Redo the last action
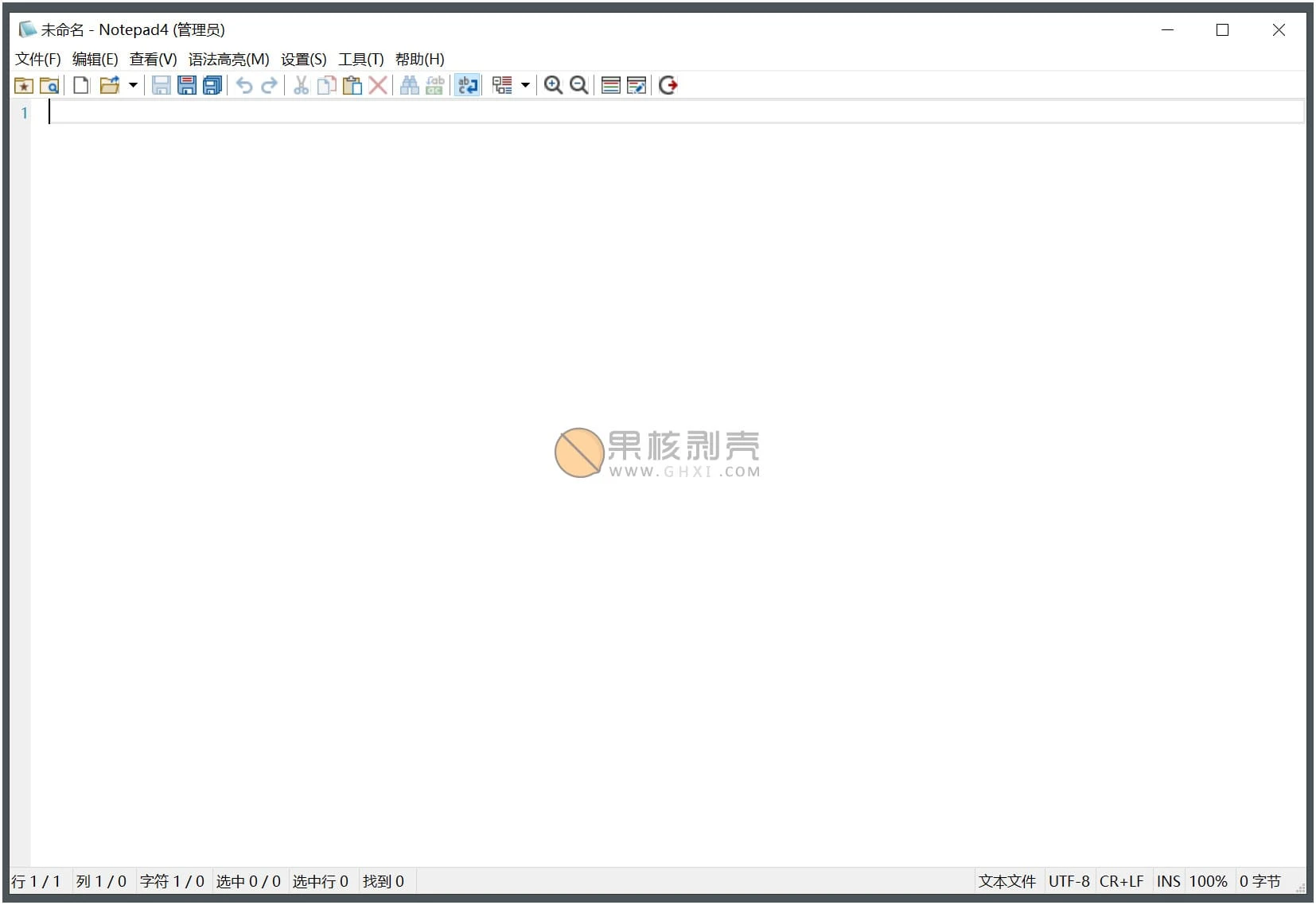Image resolution: width=1316 pixels, height=905 pixels. coord(270,85)
